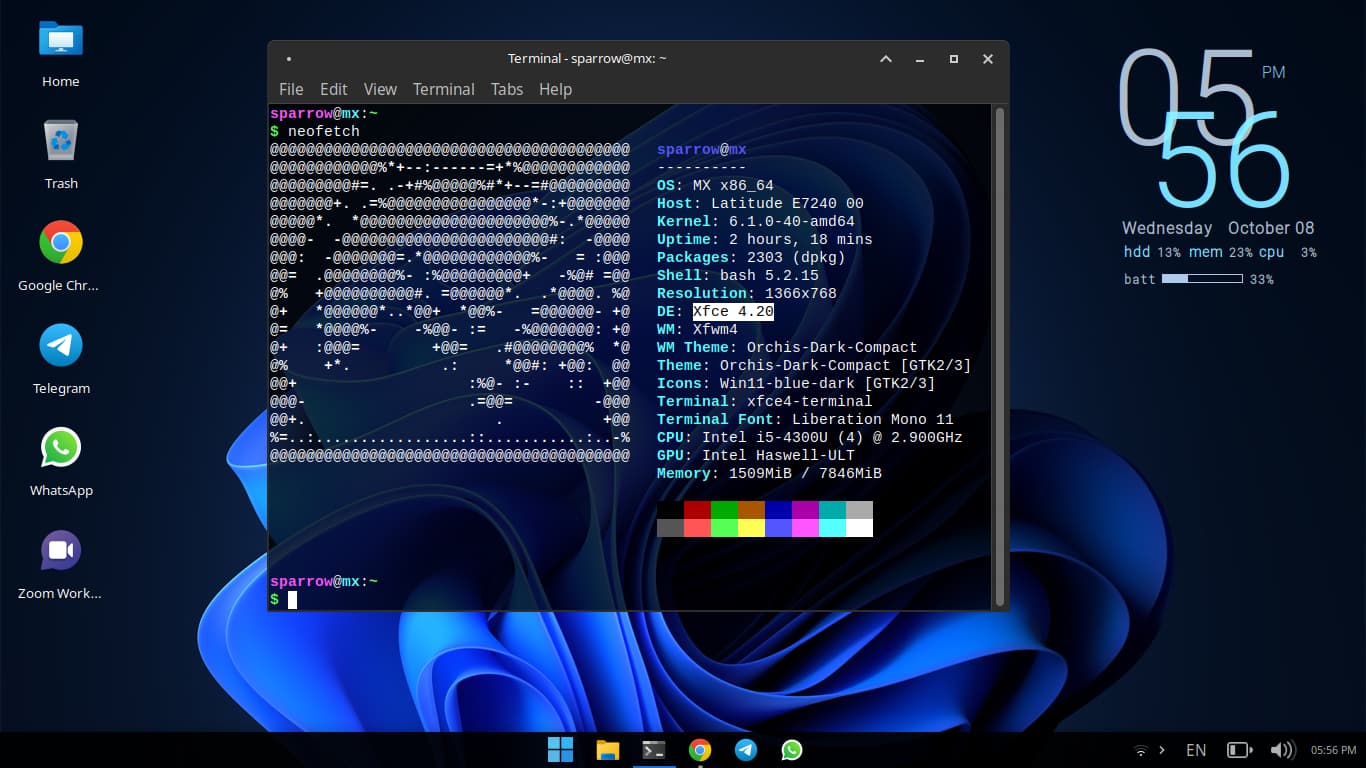The height and width of the screenshot is (768, 1366).
Task: Launch Google Chrome from the desktop
Action: pyautogui.click(x=61, y=243)
